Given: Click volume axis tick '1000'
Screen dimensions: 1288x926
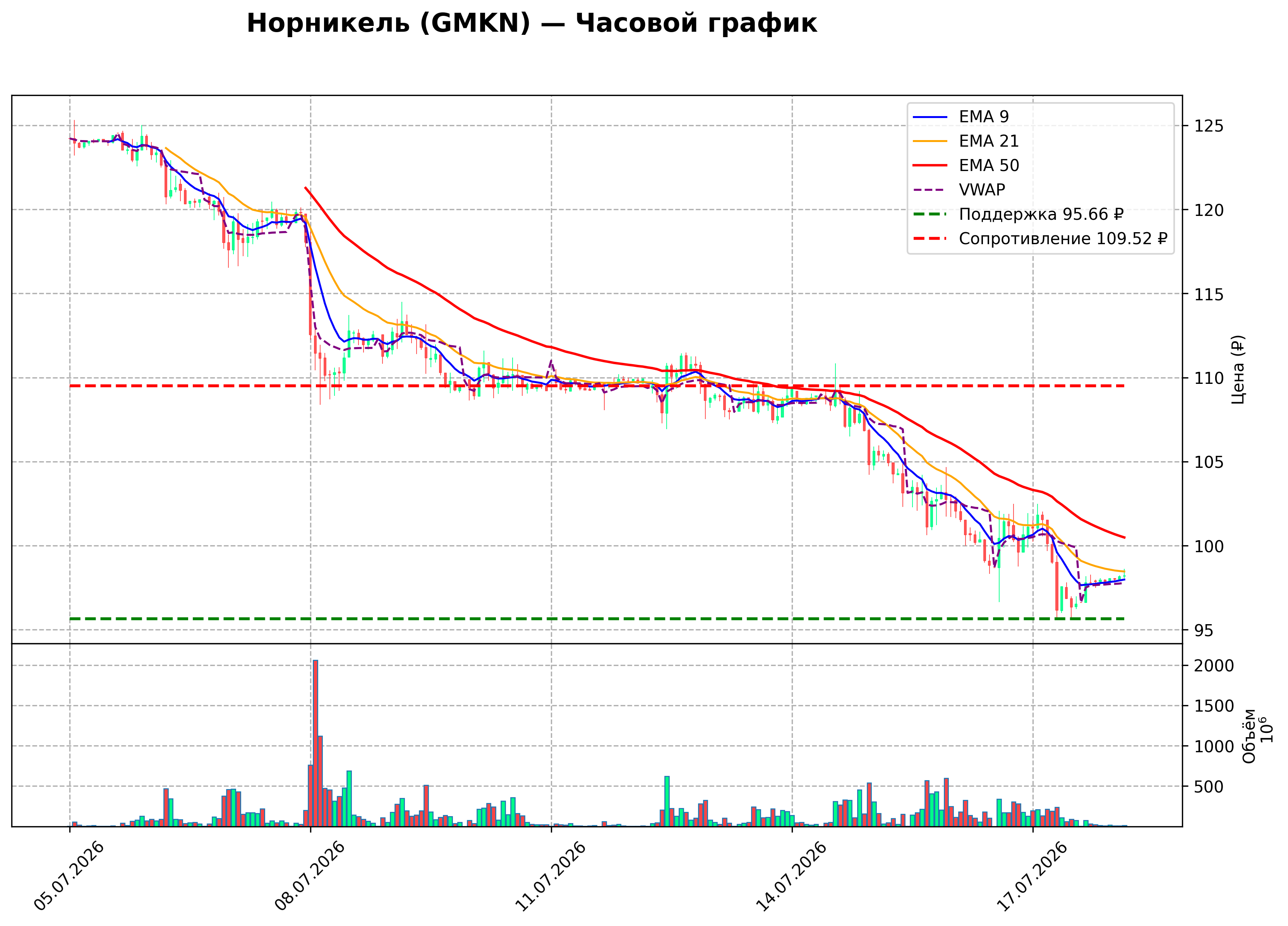Looking at the screenshot, I should pos(1214,746).
